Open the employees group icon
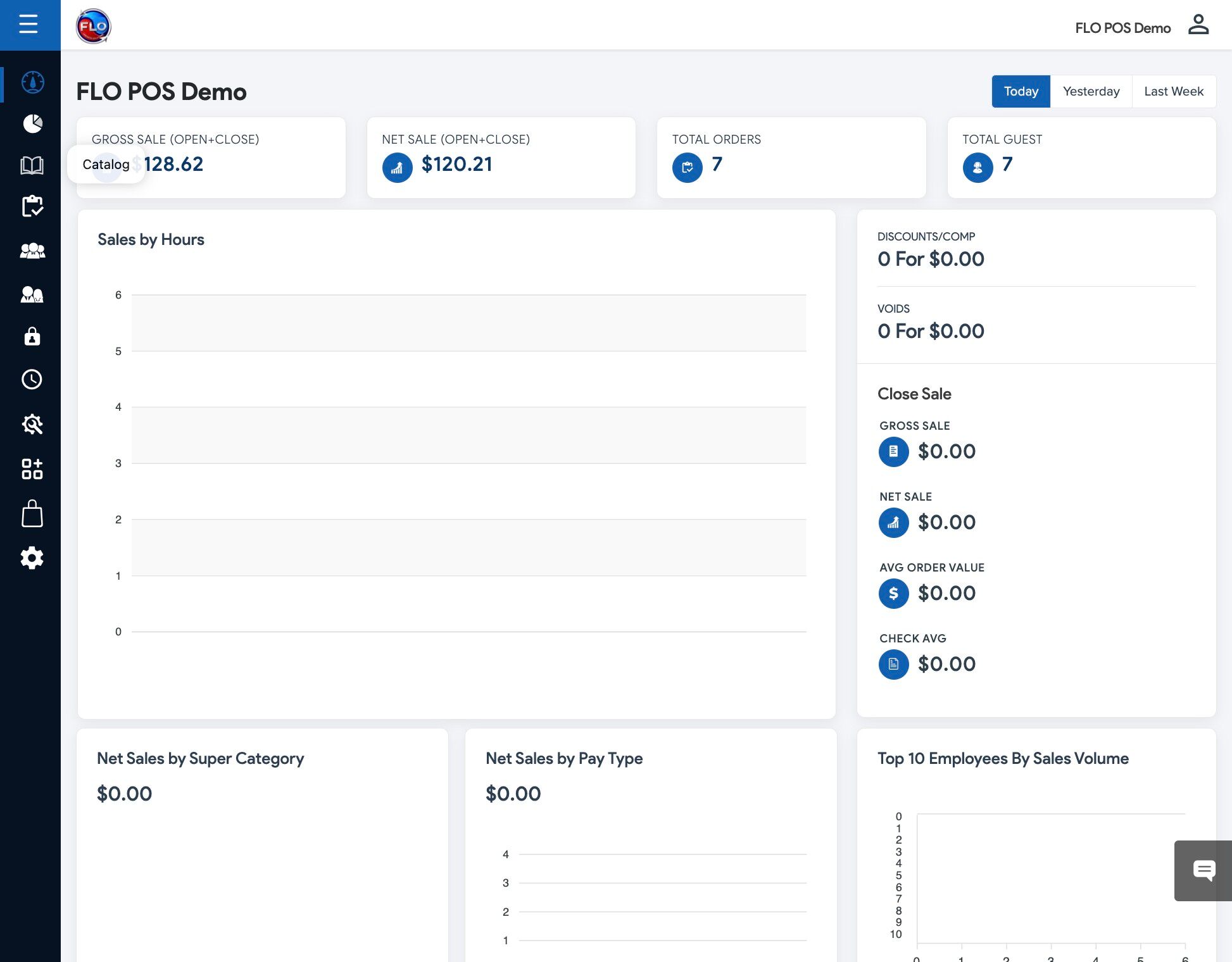1232x962 pixels. click(x=32, y=251)
